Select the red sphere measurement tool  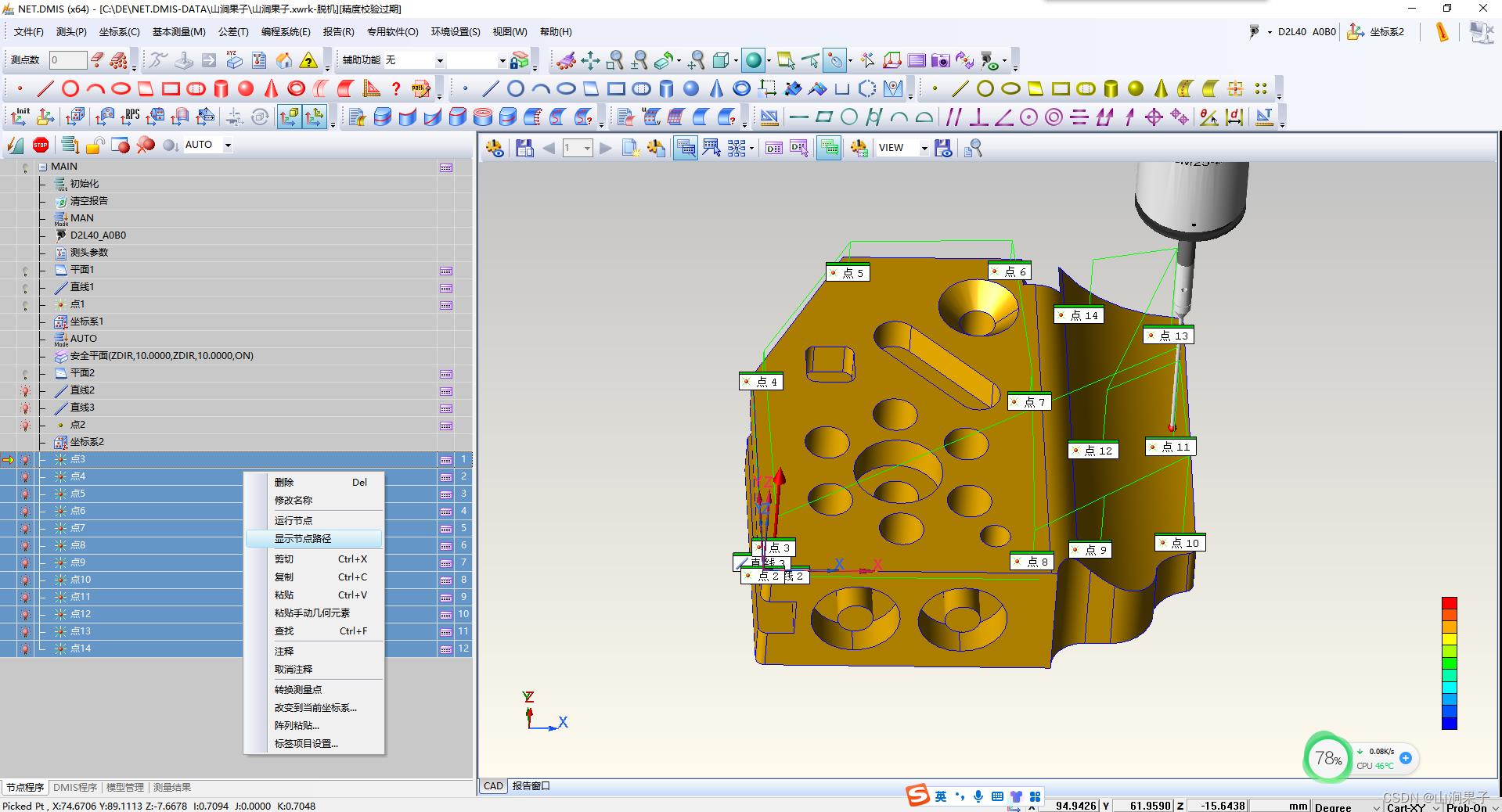pos(246,88)
